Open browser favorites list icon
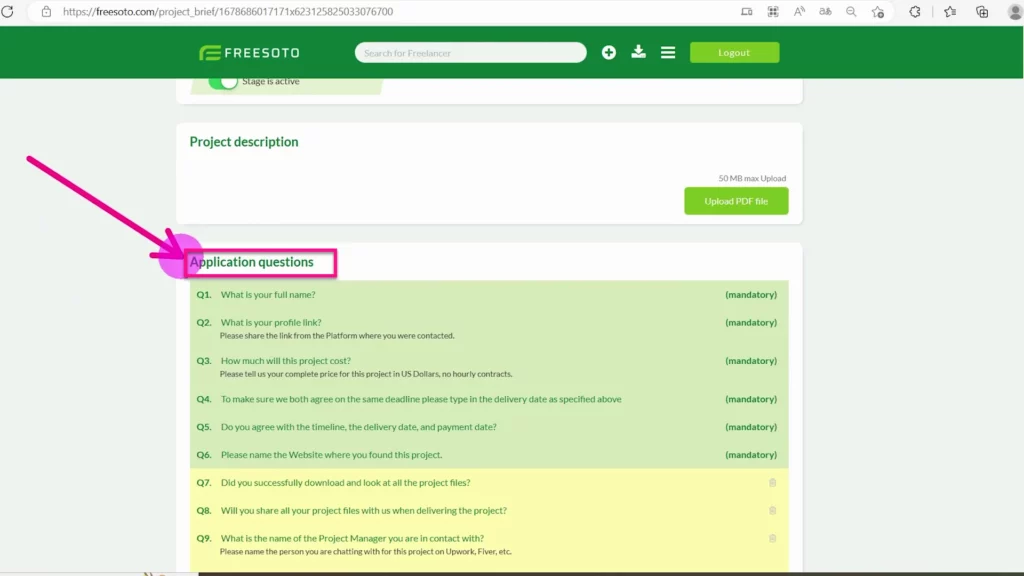The height and width of the screenshot is (576, 1024). (x=950, y=11)
